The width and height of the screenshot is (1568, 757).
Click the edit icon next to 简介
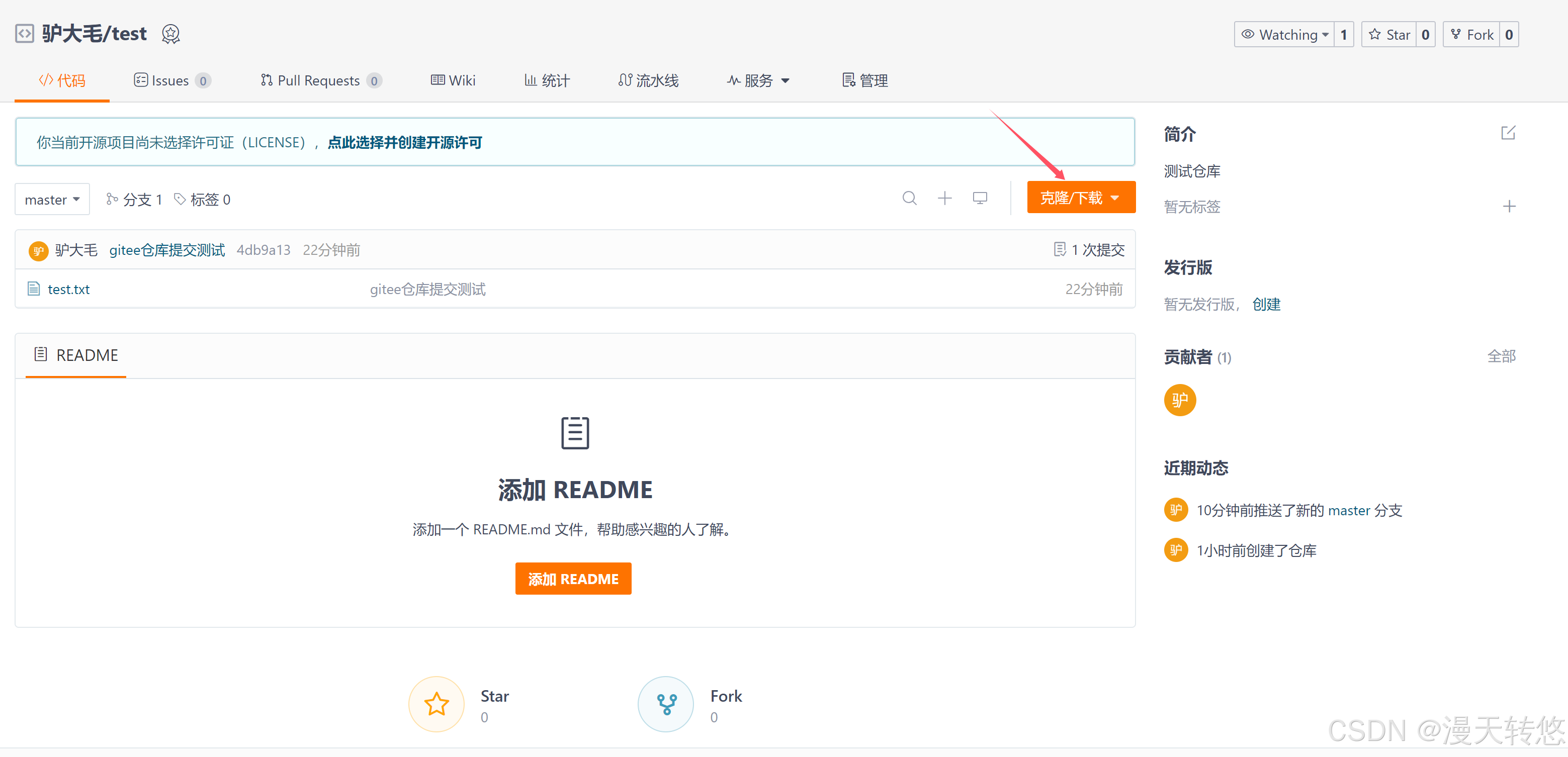point(1507,133)
